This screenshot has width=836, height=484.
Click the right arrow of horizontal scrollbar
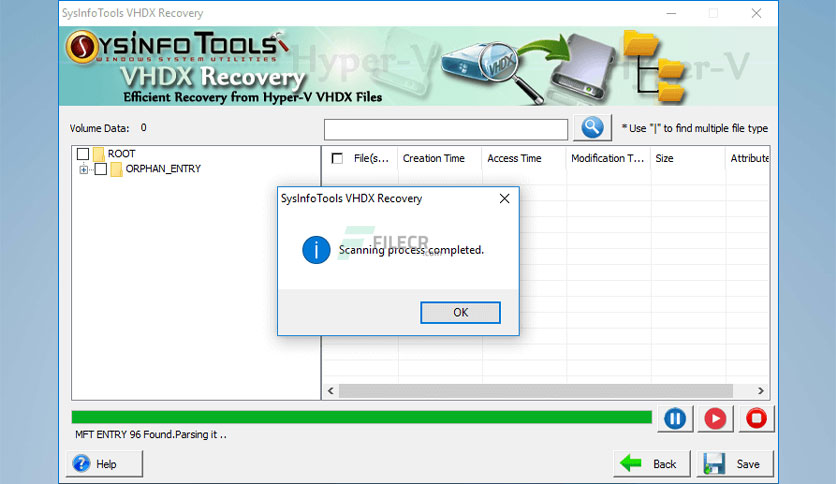(x=761, y=391)
